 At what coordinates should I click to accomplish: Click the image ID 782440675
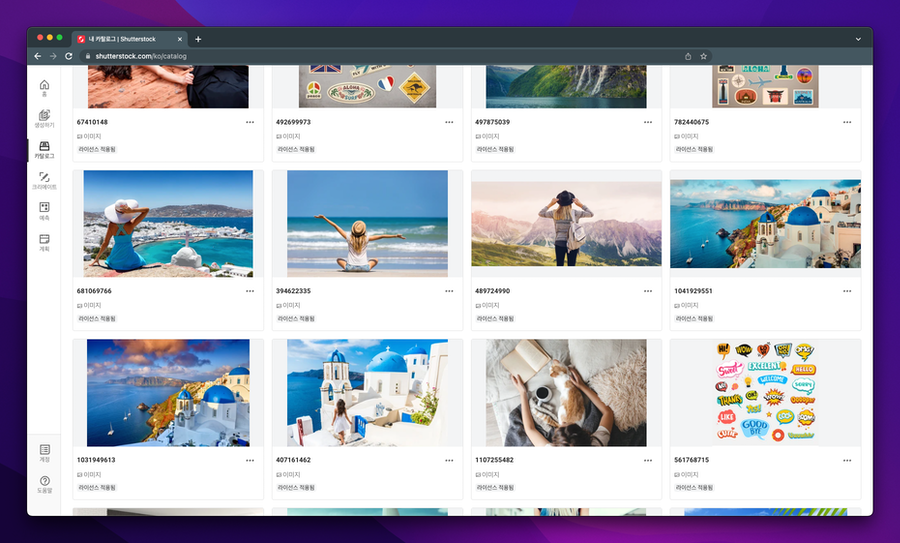coord(692,122)
